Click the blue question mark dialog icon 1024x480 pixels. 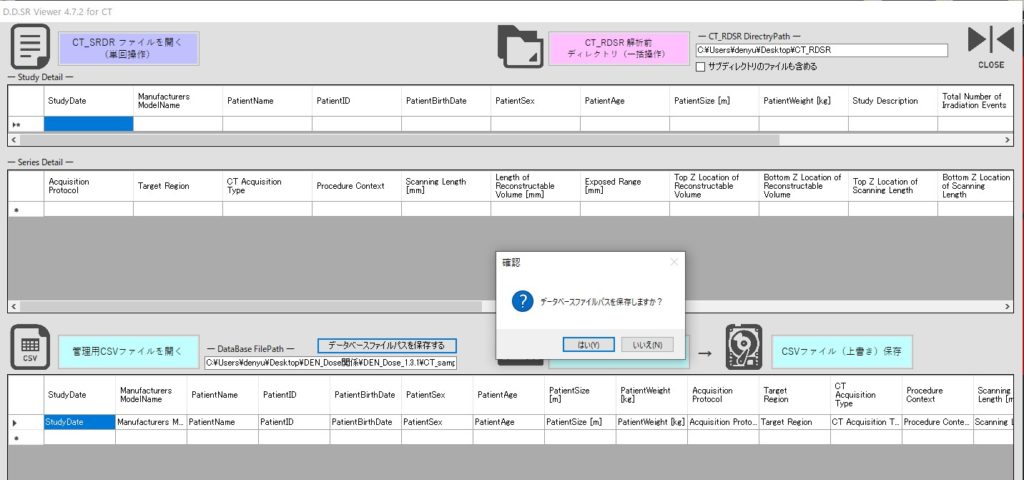522,301
